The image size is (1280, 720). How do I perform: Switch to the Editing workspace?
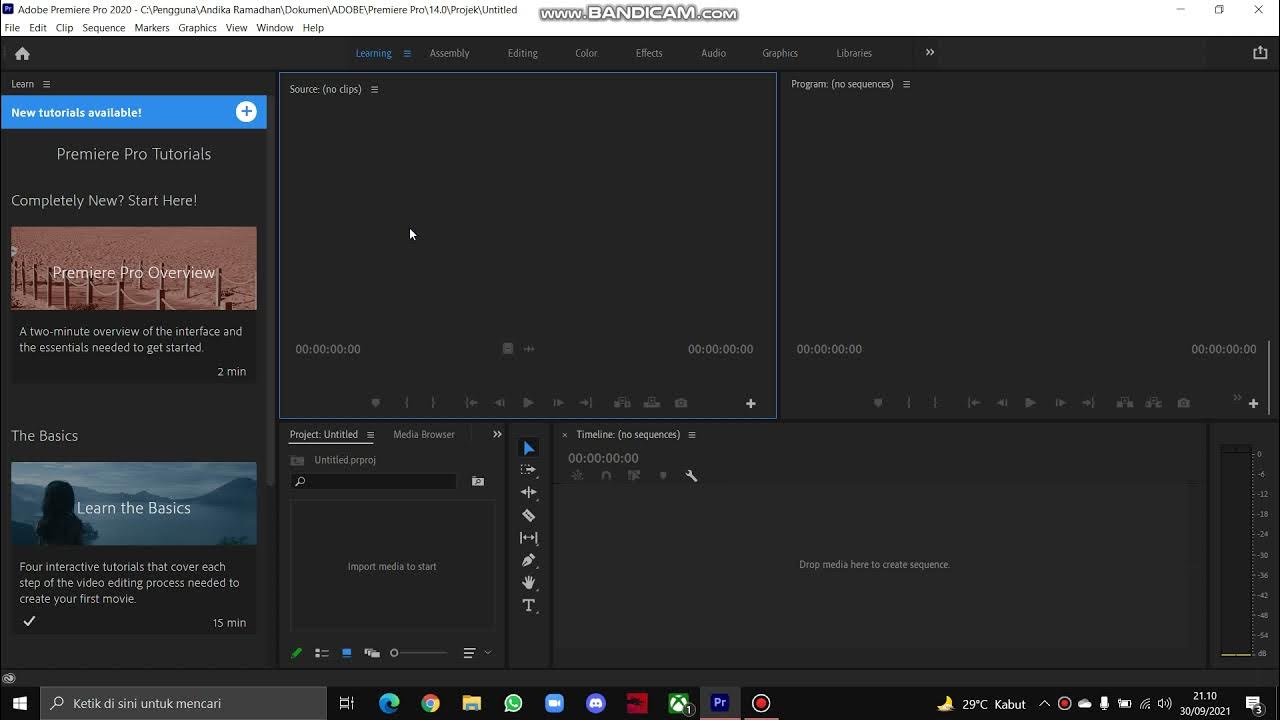(522, 53)
